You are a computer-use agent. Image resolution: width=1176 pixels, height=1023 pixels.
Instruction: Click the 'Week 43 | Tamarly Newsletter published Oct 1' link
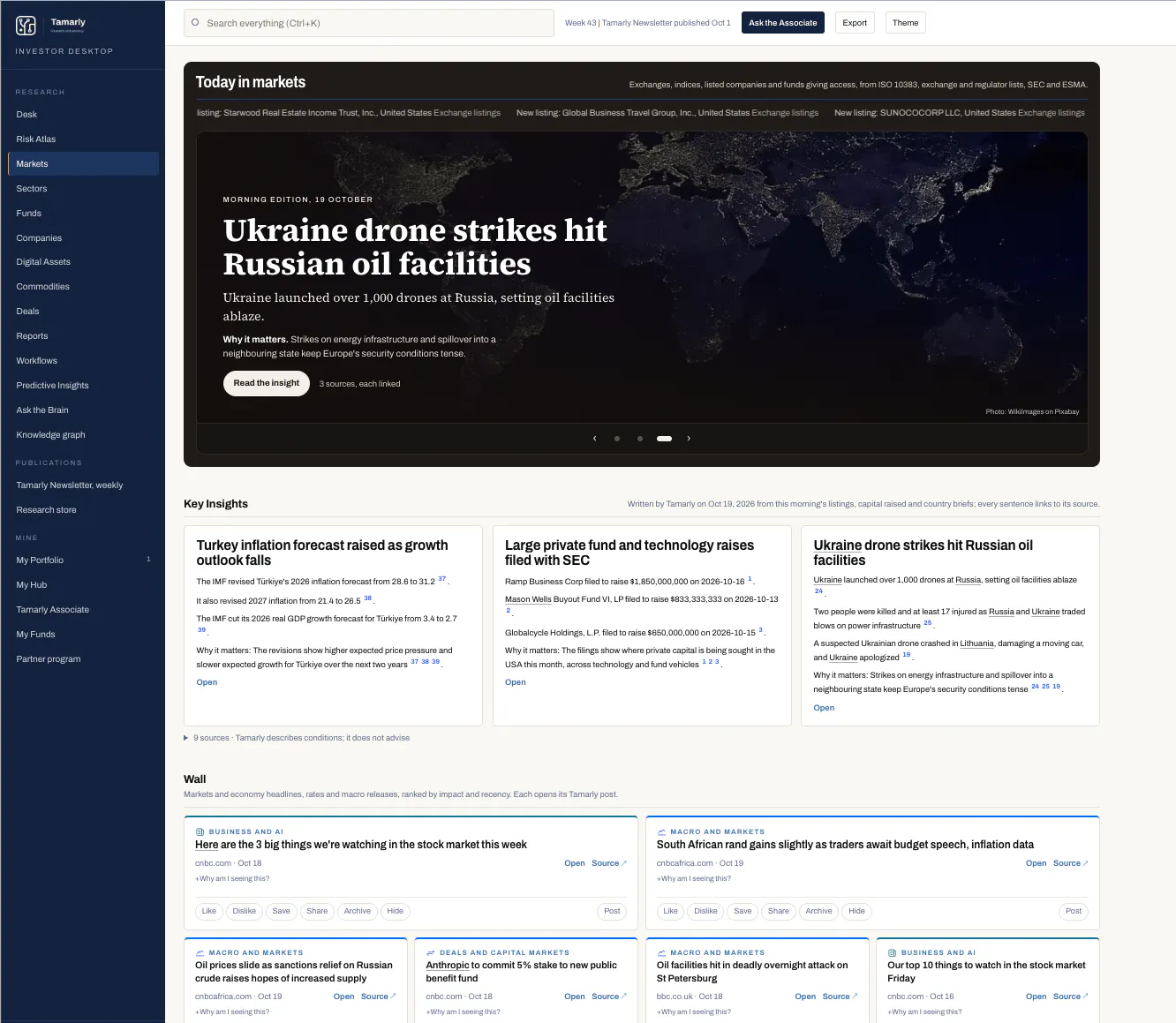pos(648,23)
